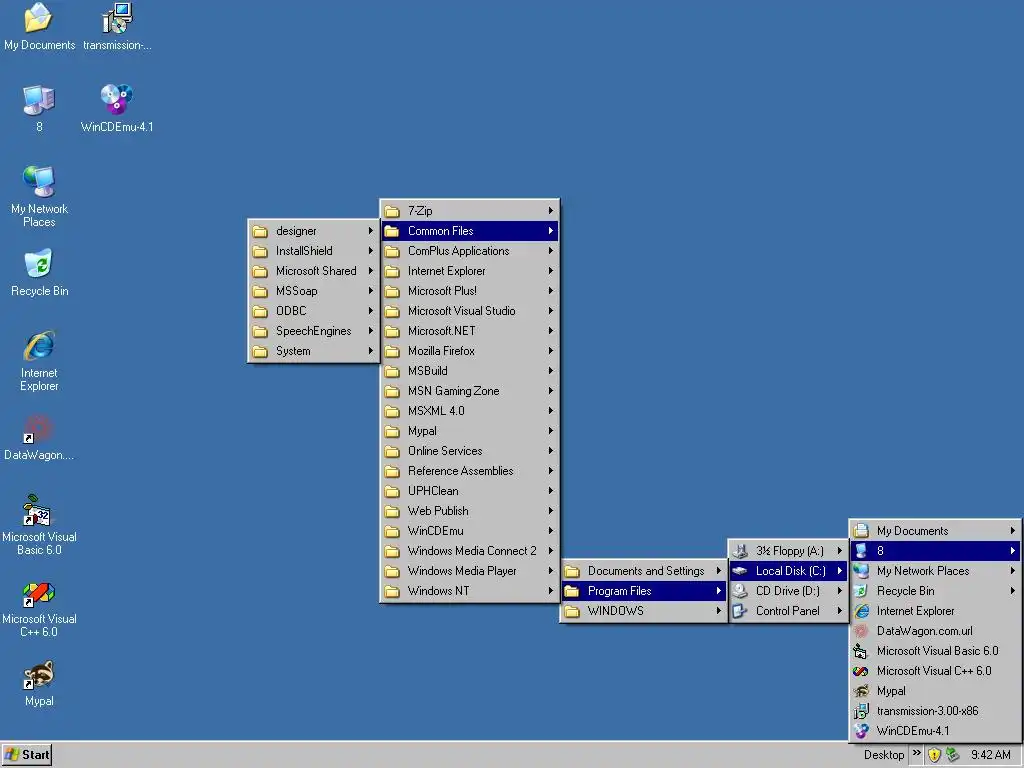This screenshot has width=1024, height=768.
Task: Select the transmission installer desktop icon
Action: pyautogui.click(x=117, y=27)
